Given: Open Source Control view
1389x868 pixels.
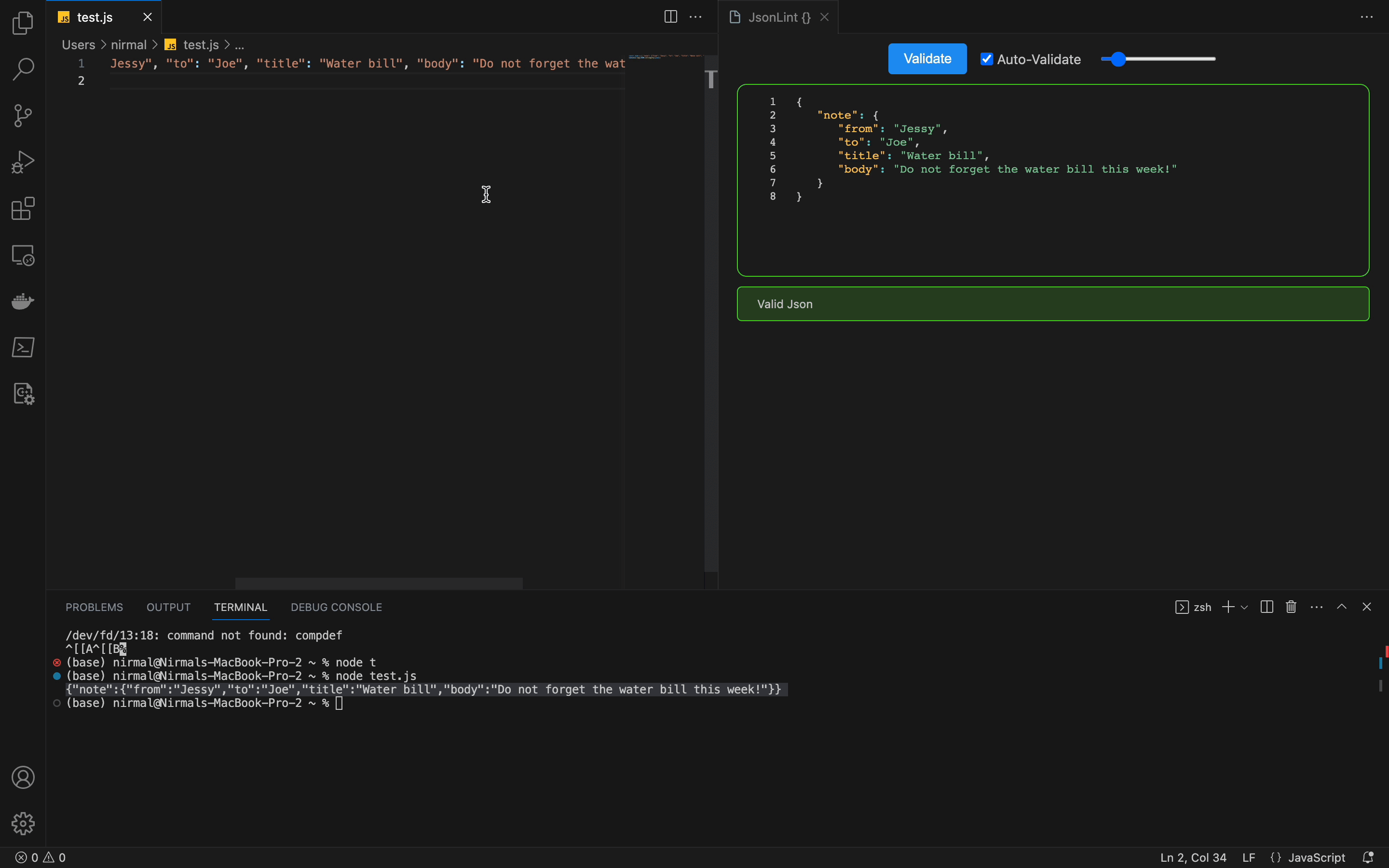Looking at the screenshot, I should point(23,116).
